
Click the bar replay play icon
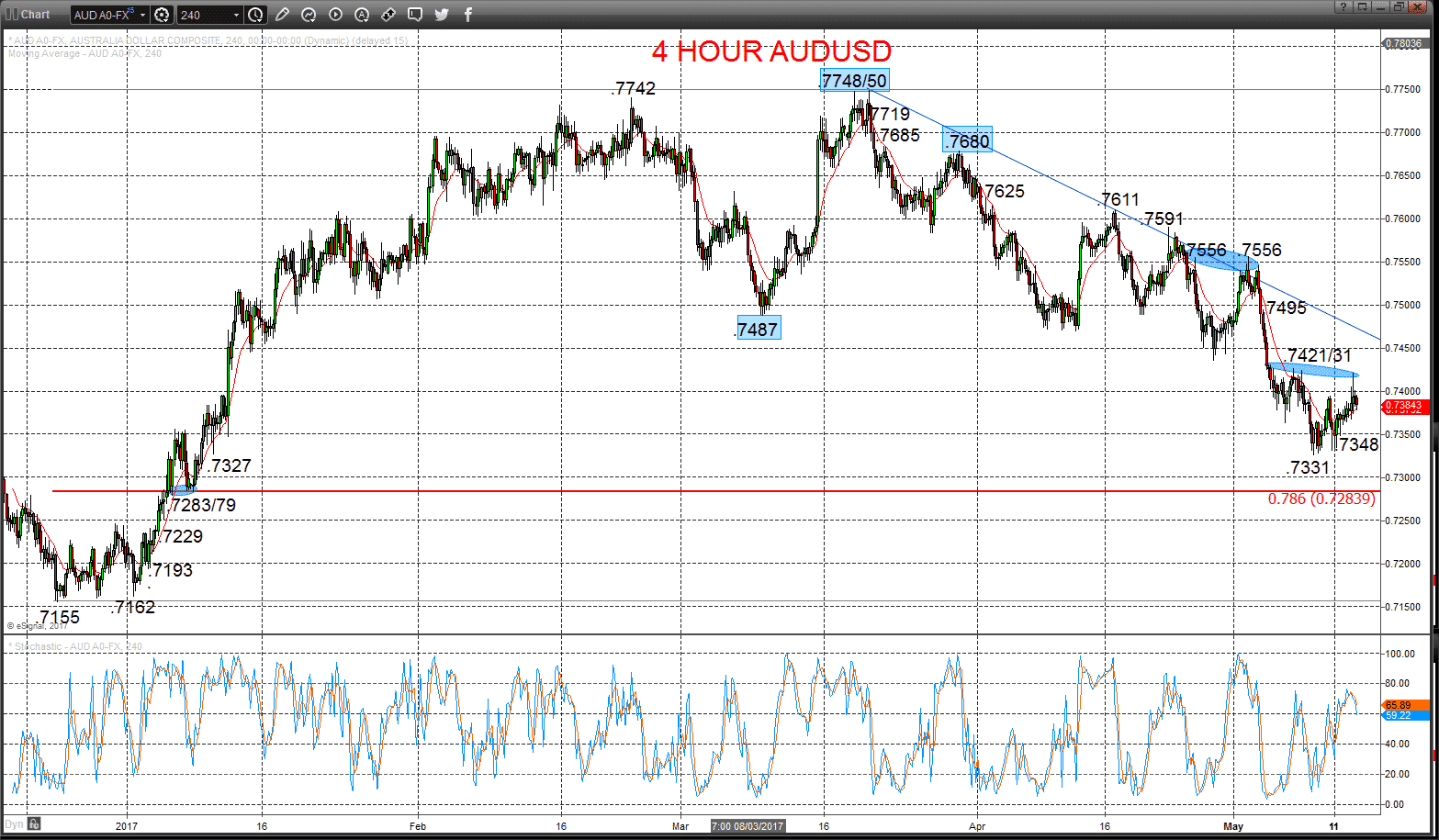[335, 15]
